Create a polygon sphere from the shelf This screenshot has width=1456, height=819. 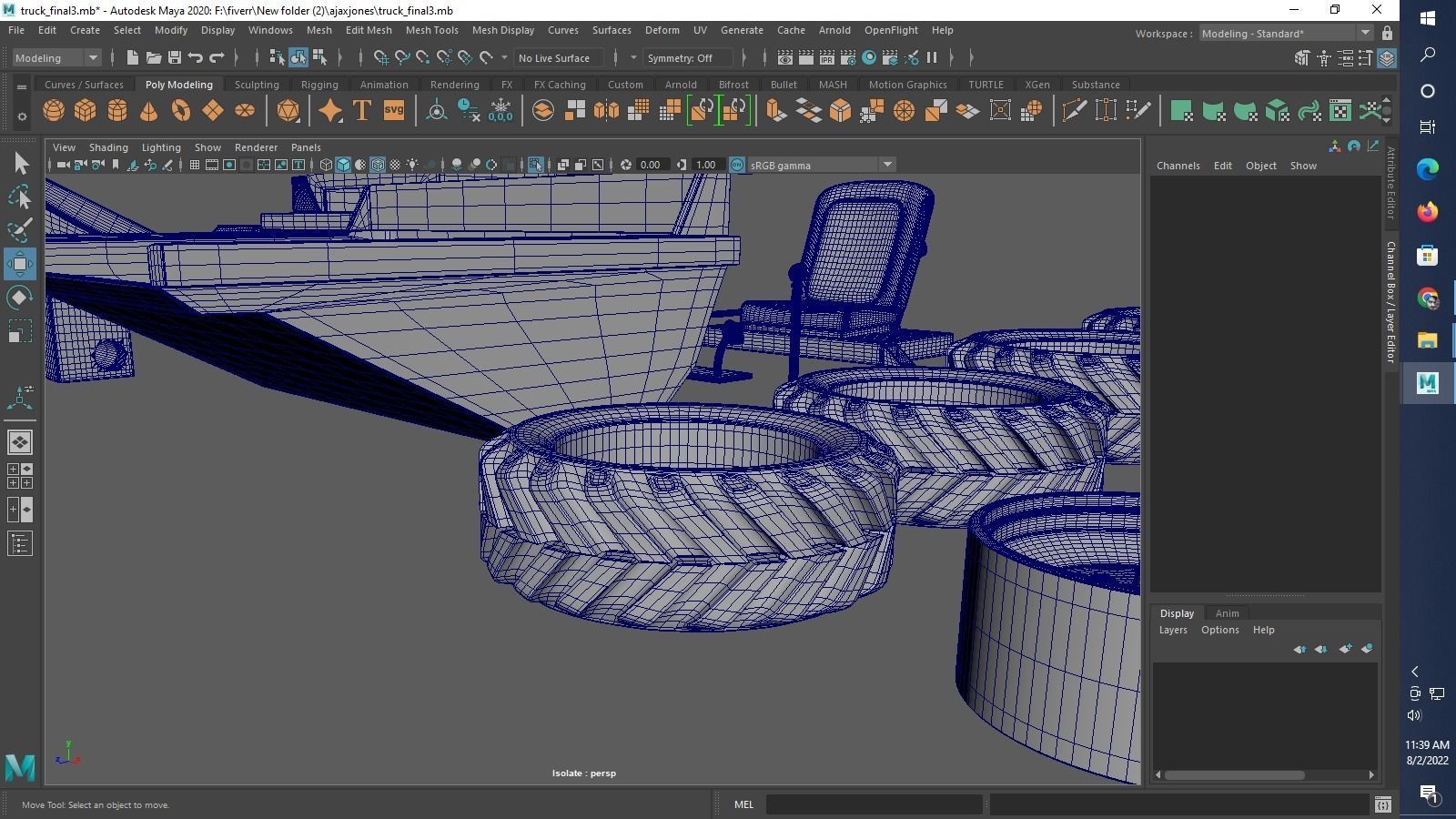[54, 111]
